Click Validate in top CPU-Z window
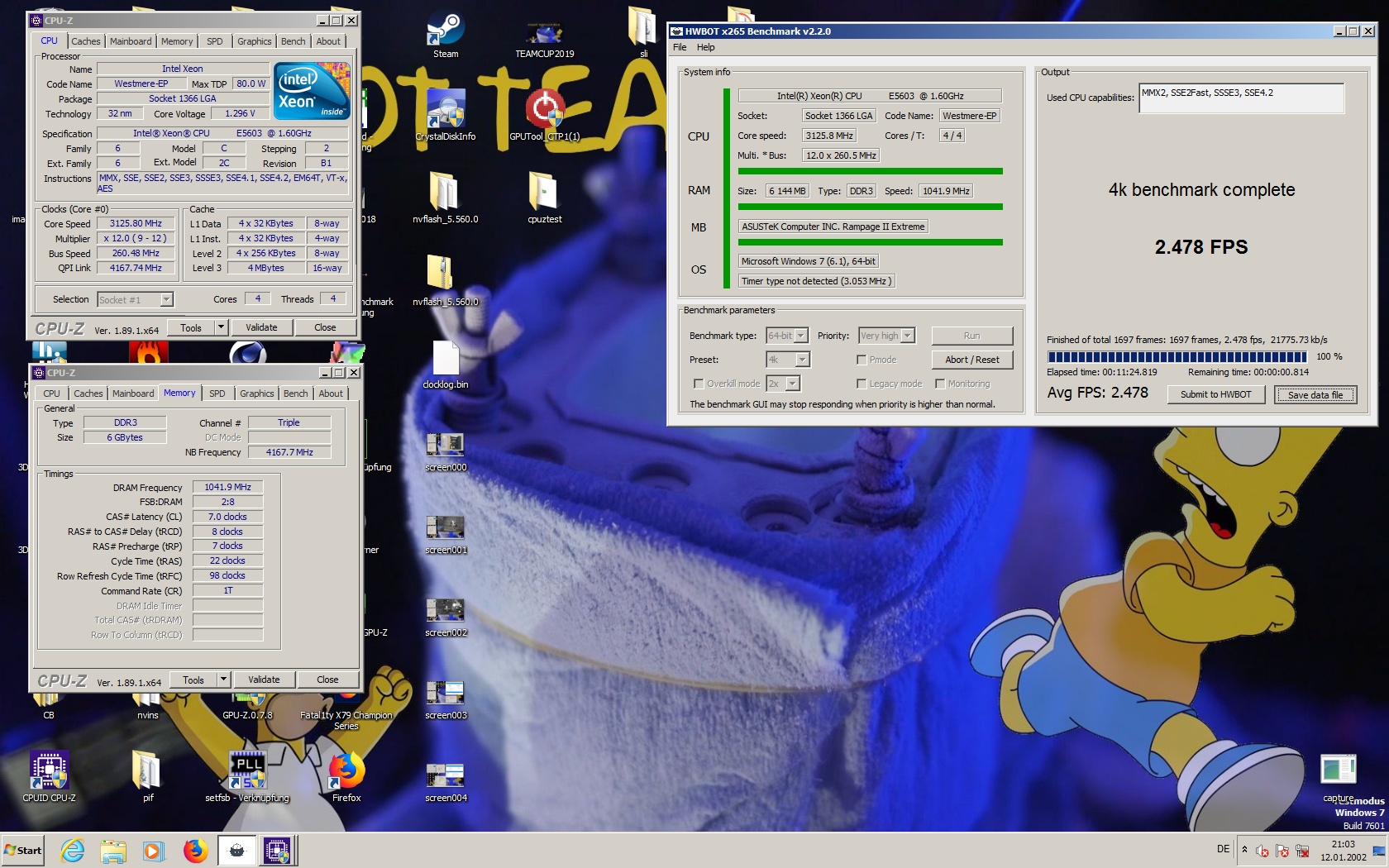The image size is (1389, 868). tap(261, 327)
